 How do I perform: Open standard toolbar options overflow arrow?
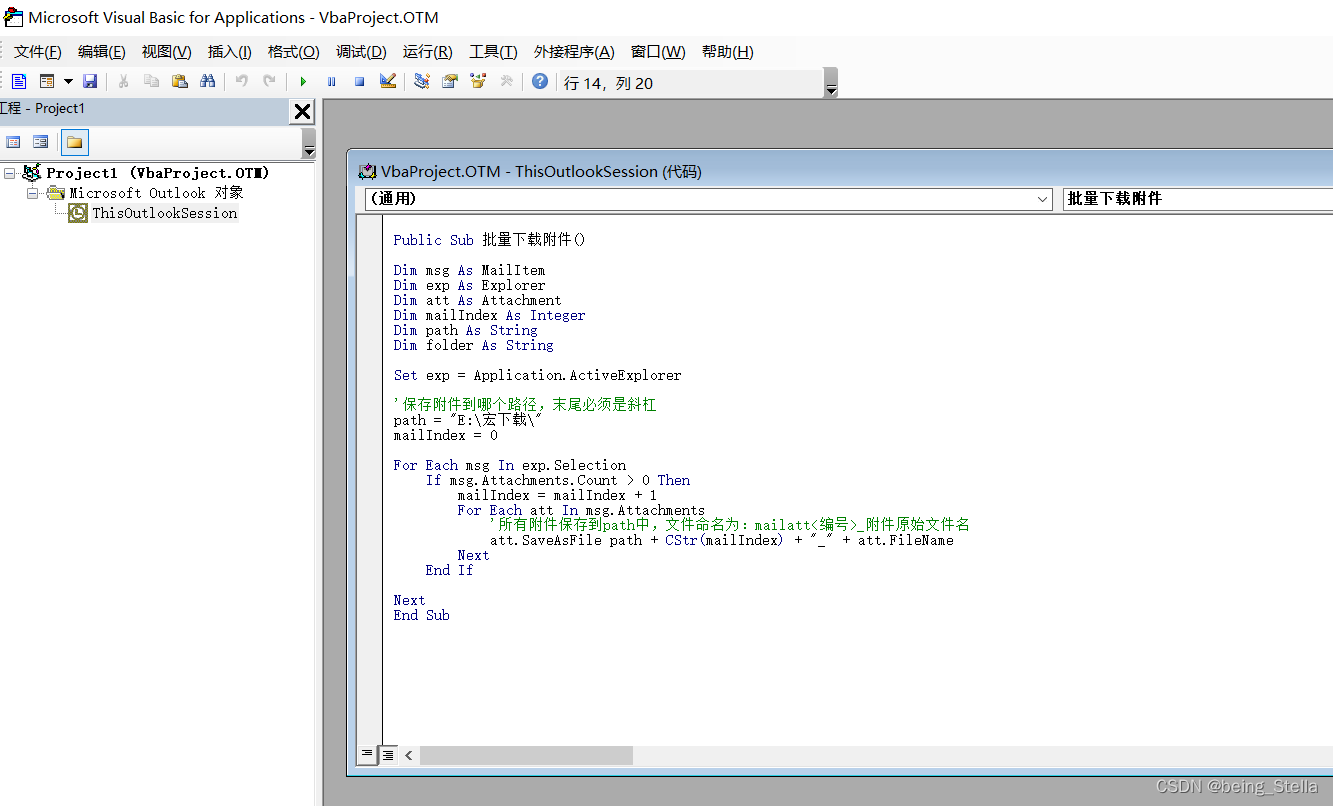[831, 83]
